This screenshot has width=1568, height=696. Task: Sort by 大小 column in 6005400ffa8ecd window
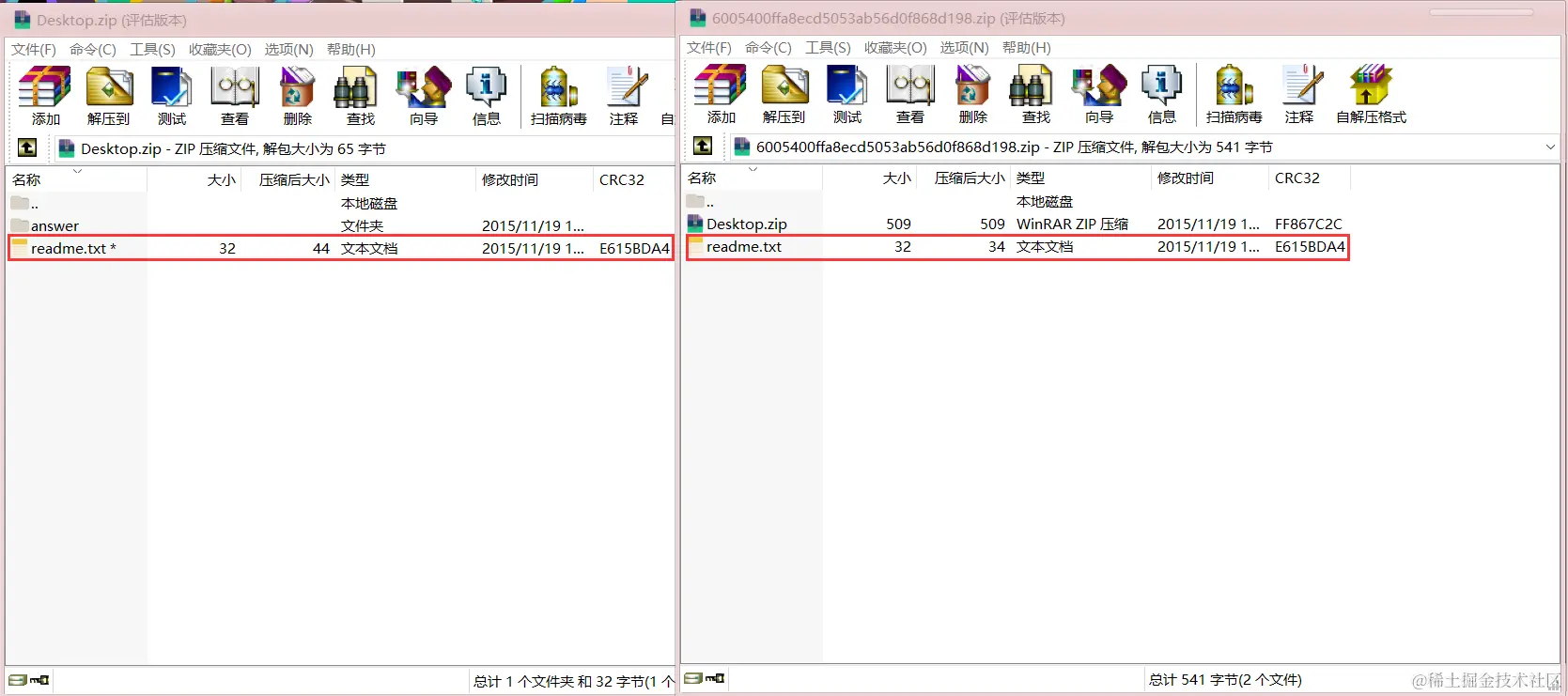(x=870, y=178)
